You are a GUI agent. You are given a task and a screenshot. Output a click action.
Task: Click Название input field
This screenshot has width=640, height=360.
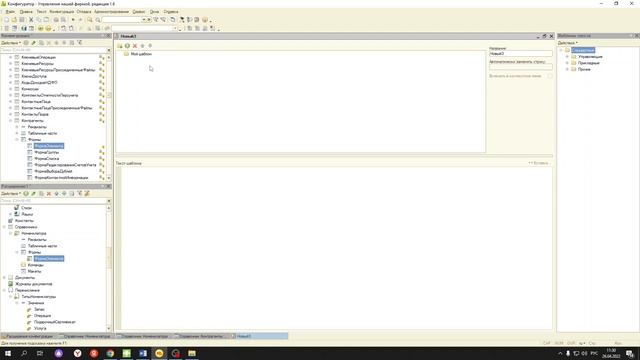pyautogui.click(x=521, y=54)
